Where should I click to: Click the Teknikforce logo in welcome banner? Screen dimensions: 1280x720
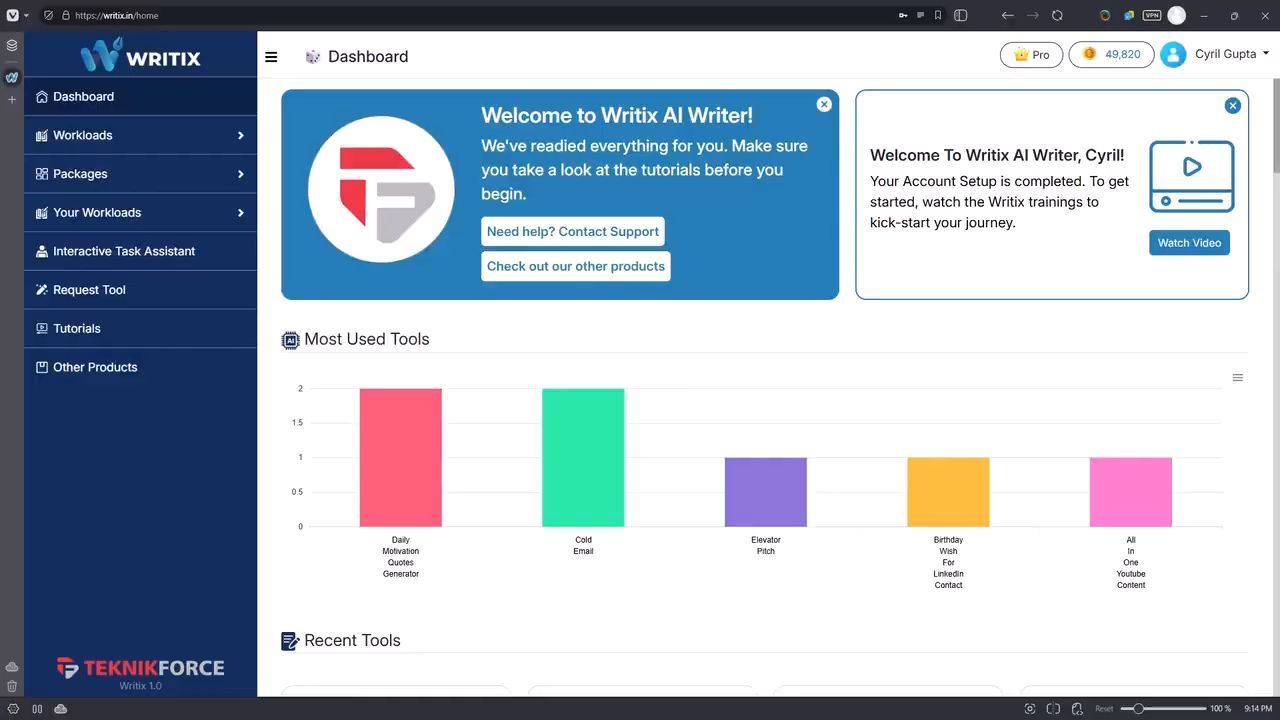pyautogui.click(x=381, y=190)
